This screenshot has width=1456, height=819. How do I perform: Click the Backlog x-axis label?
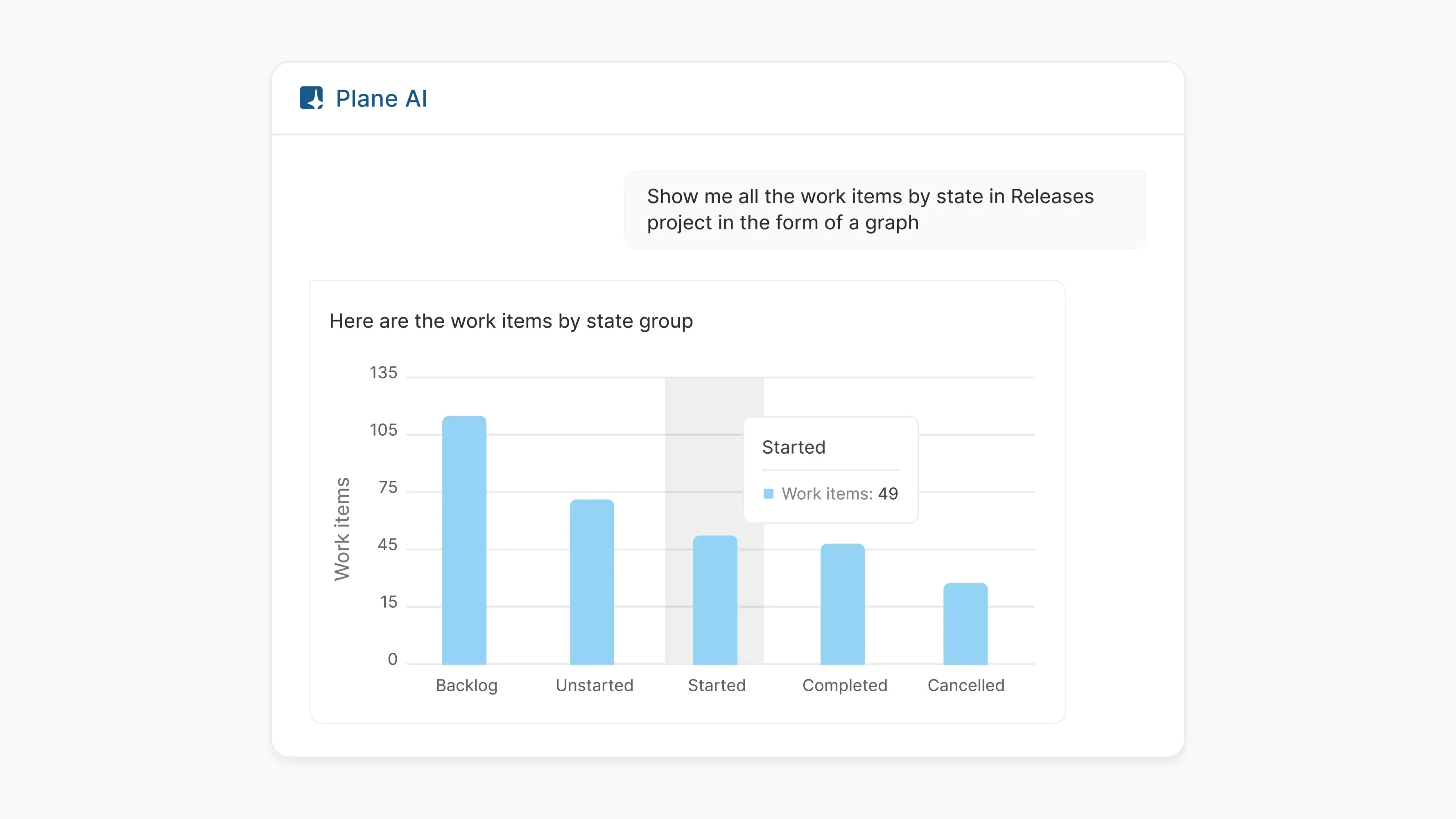(466, 686)
